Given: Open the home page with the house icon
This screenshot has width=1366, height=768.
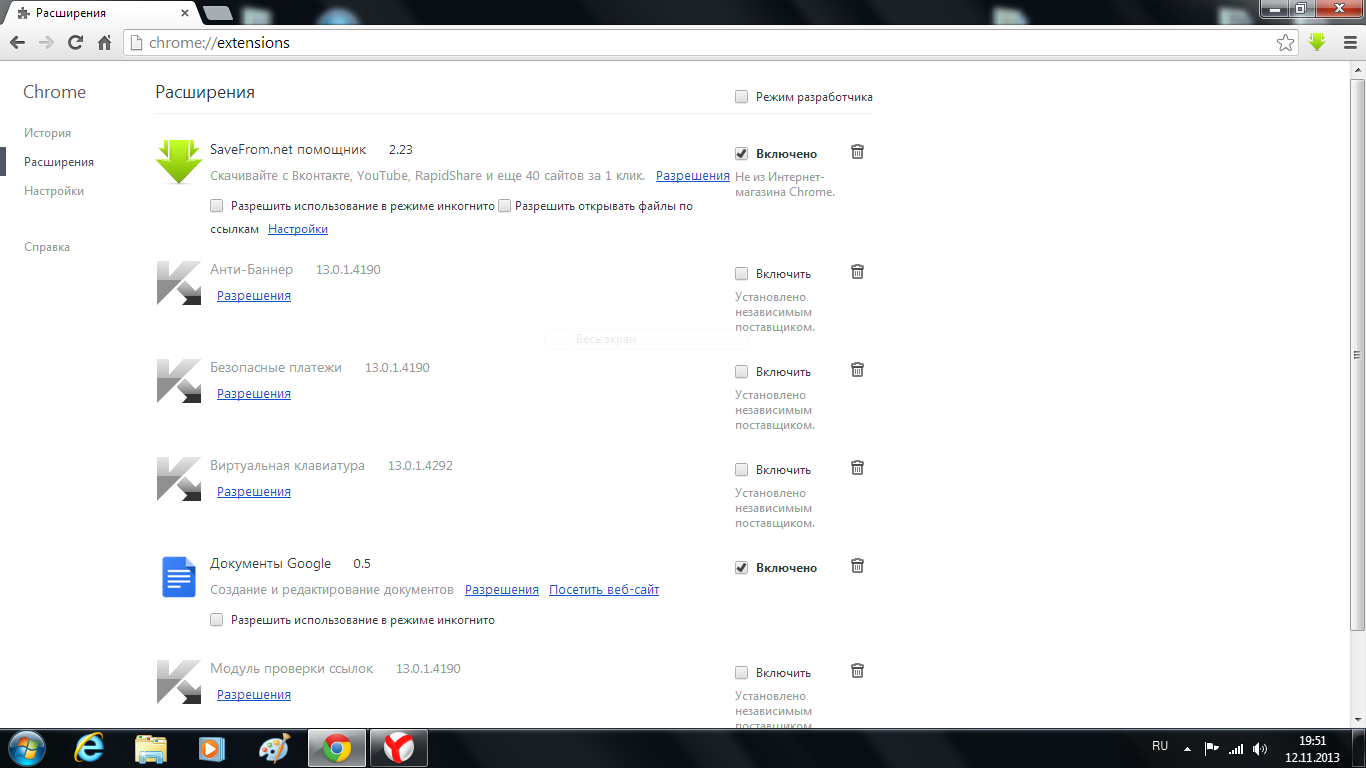Looking at the screenshot, I should tap(104, 43).
